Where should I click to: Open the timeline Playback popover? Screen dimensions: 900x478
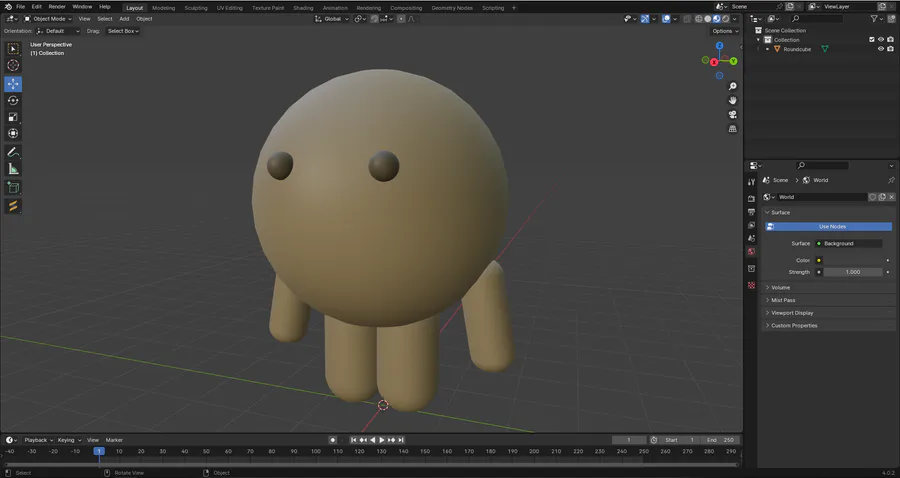point(38,440)
